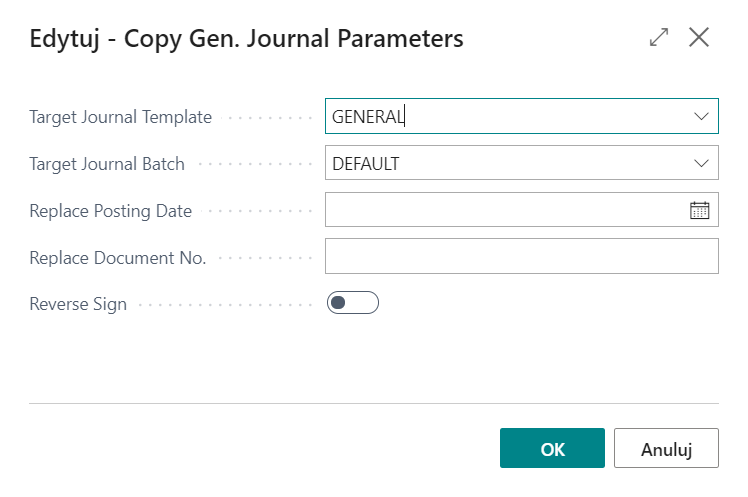Open the Target Journal Template dropdown chevron
748x497 pixels.
tap(701, 116)
